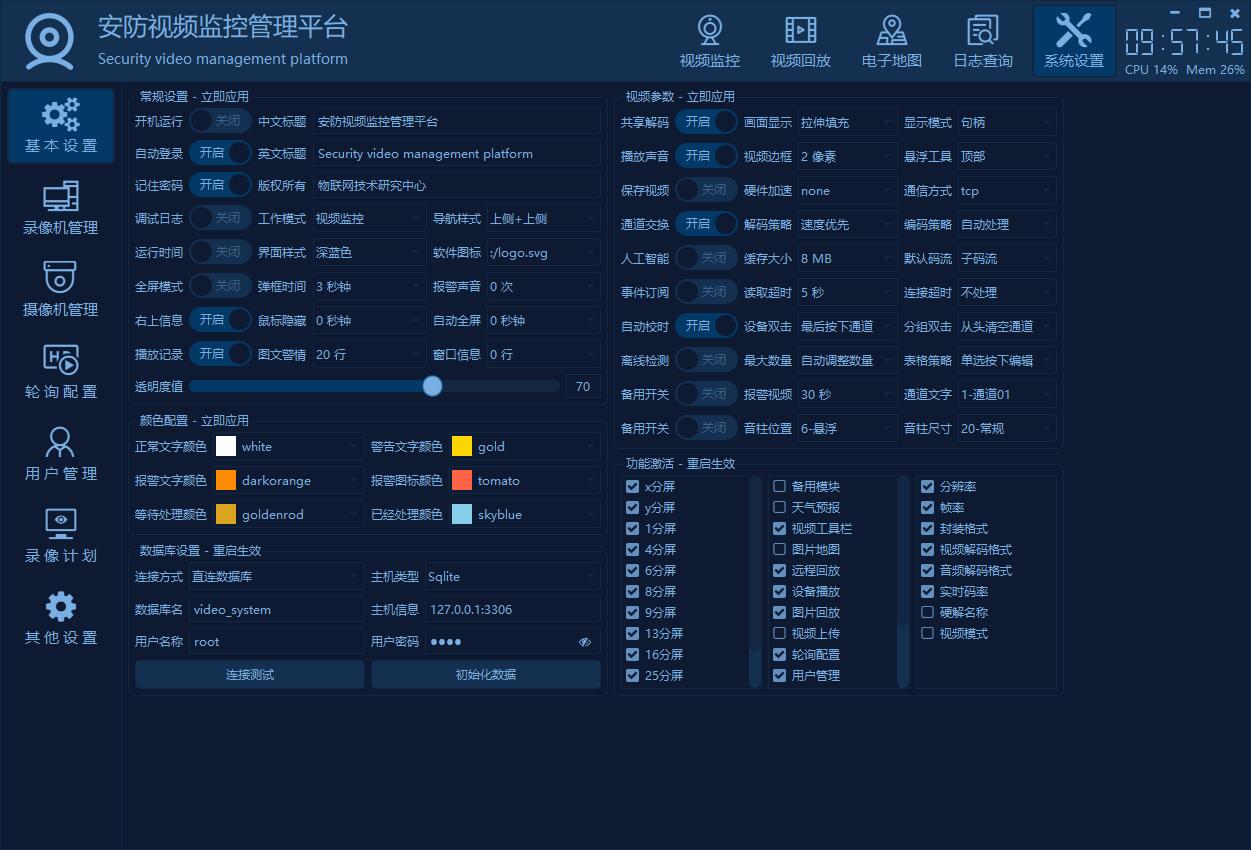Open the 电子地图 map icon
This screenshot has width=1251, height=850.
892,30
